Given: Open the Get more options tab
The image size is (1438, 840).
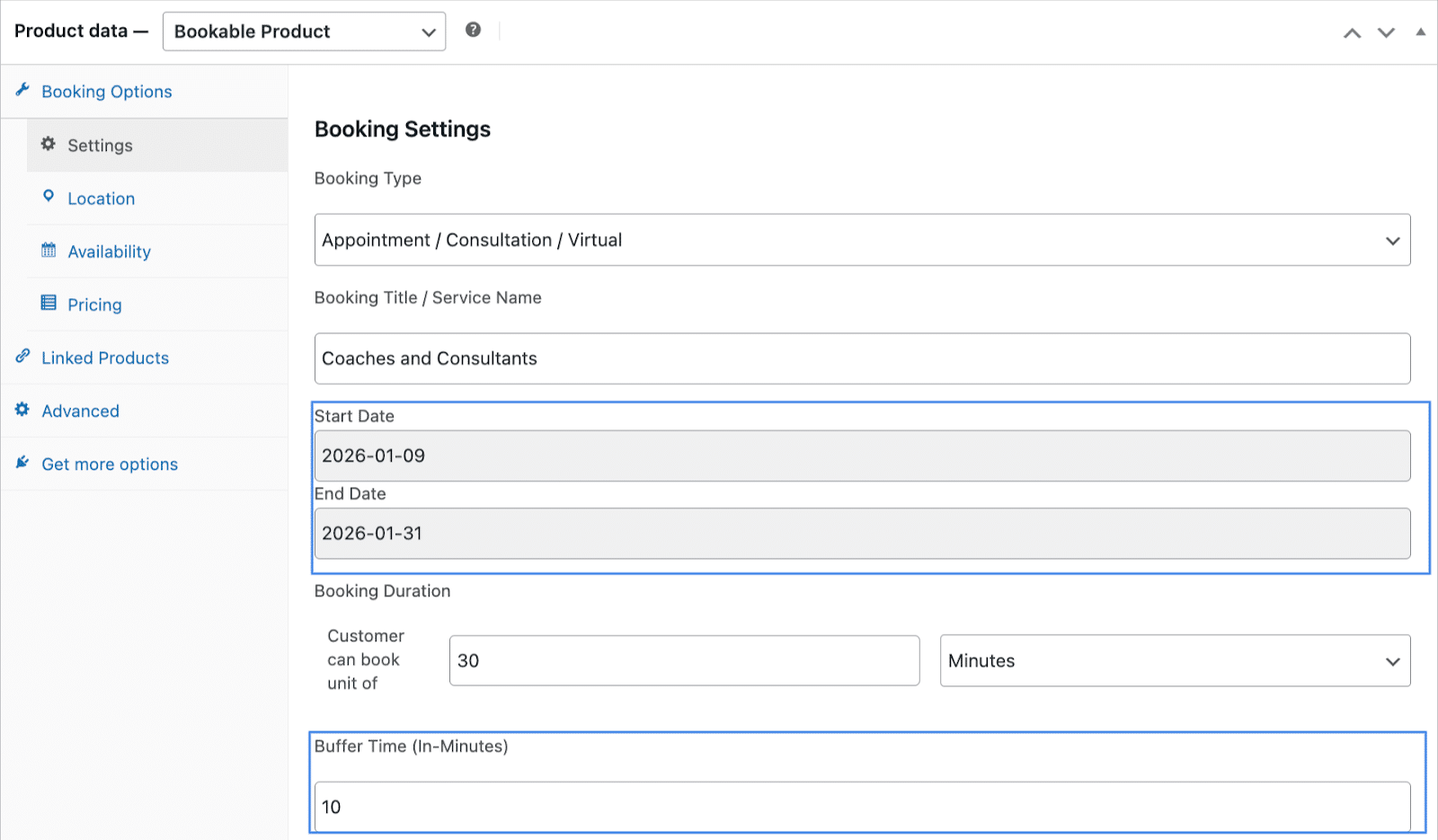Looking at the screenshot, I should pyautogui.click(x=144, y=464).
